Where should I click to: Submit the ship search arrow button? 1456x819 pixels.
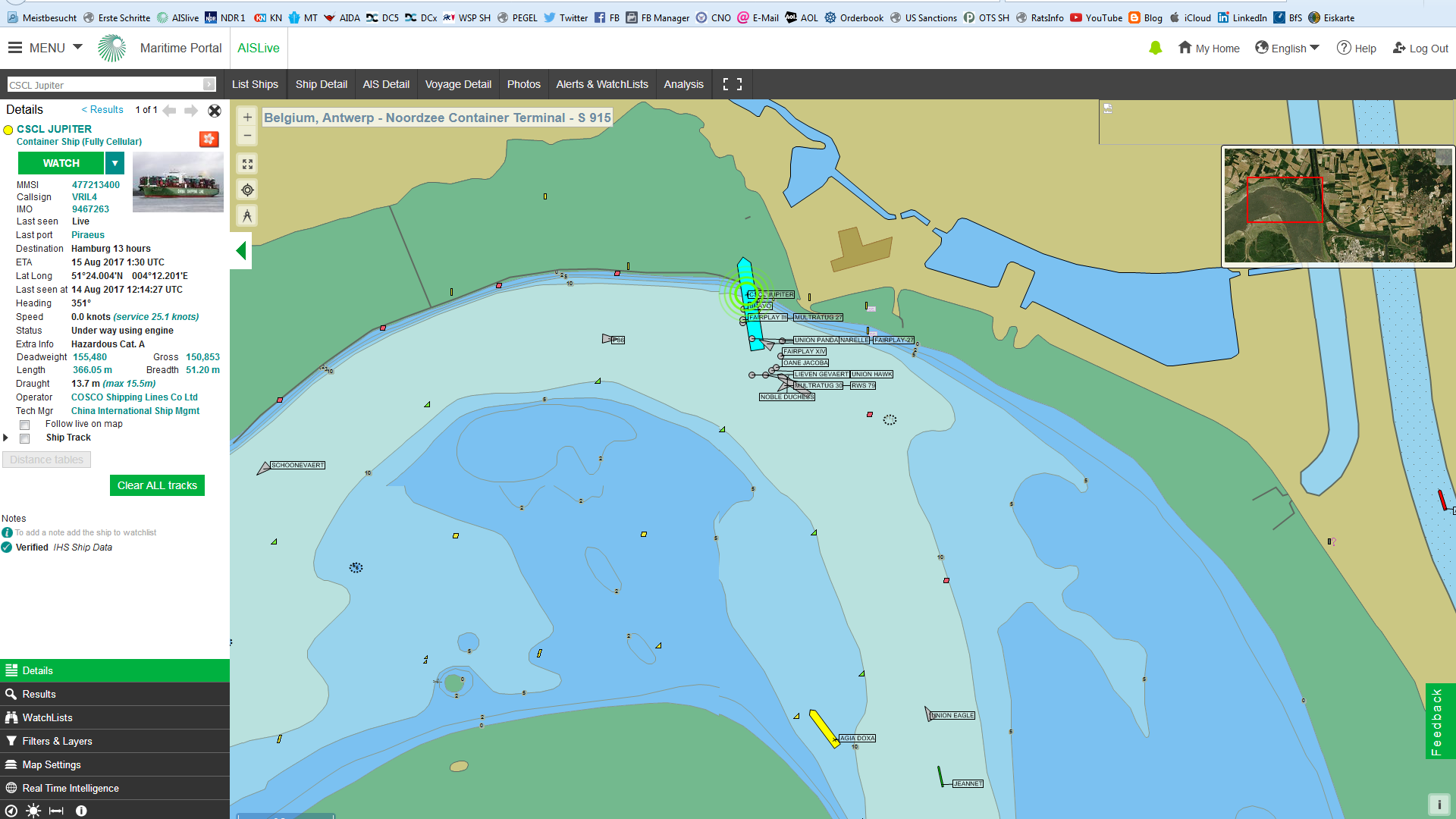pyautogui.click(x=209, y=85)
